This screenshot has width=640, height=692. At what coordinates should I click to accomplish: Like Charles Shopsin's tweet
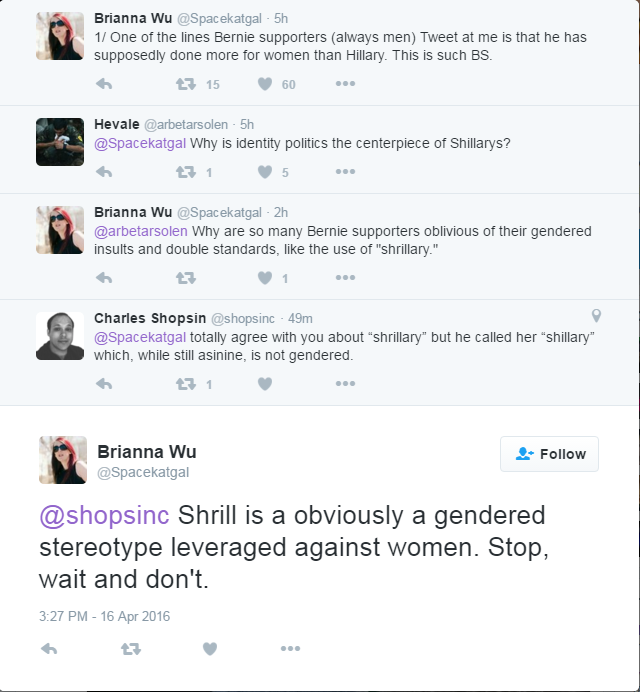click(x=265, y=384)
